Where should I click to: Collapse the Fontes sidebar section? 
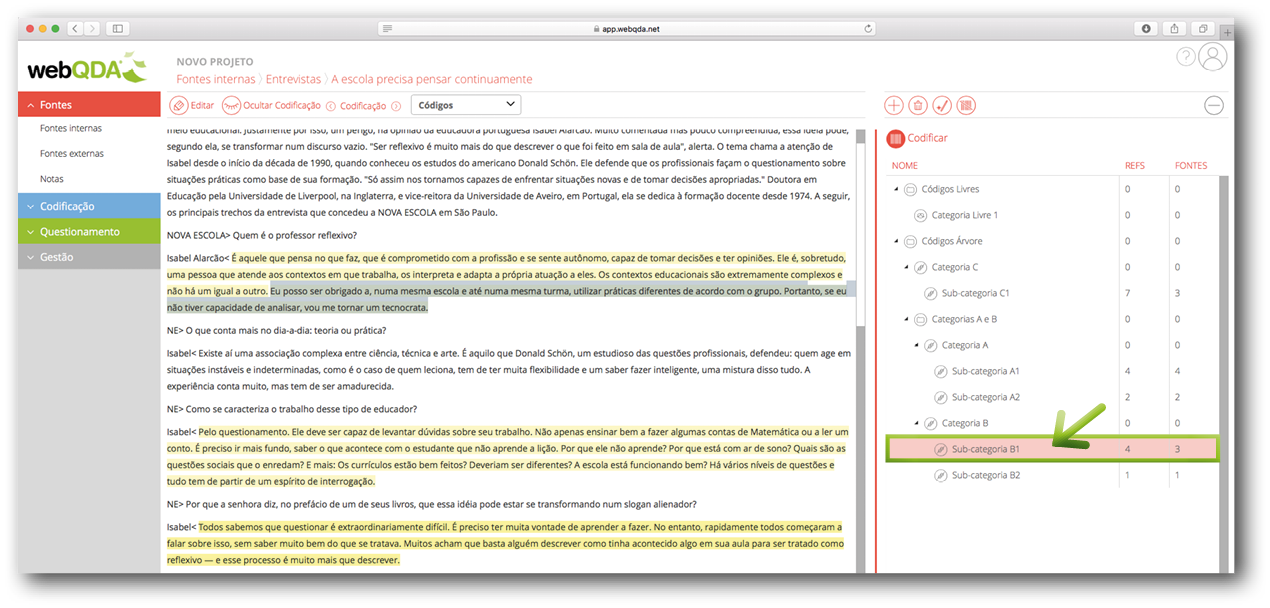pos(89,104)
